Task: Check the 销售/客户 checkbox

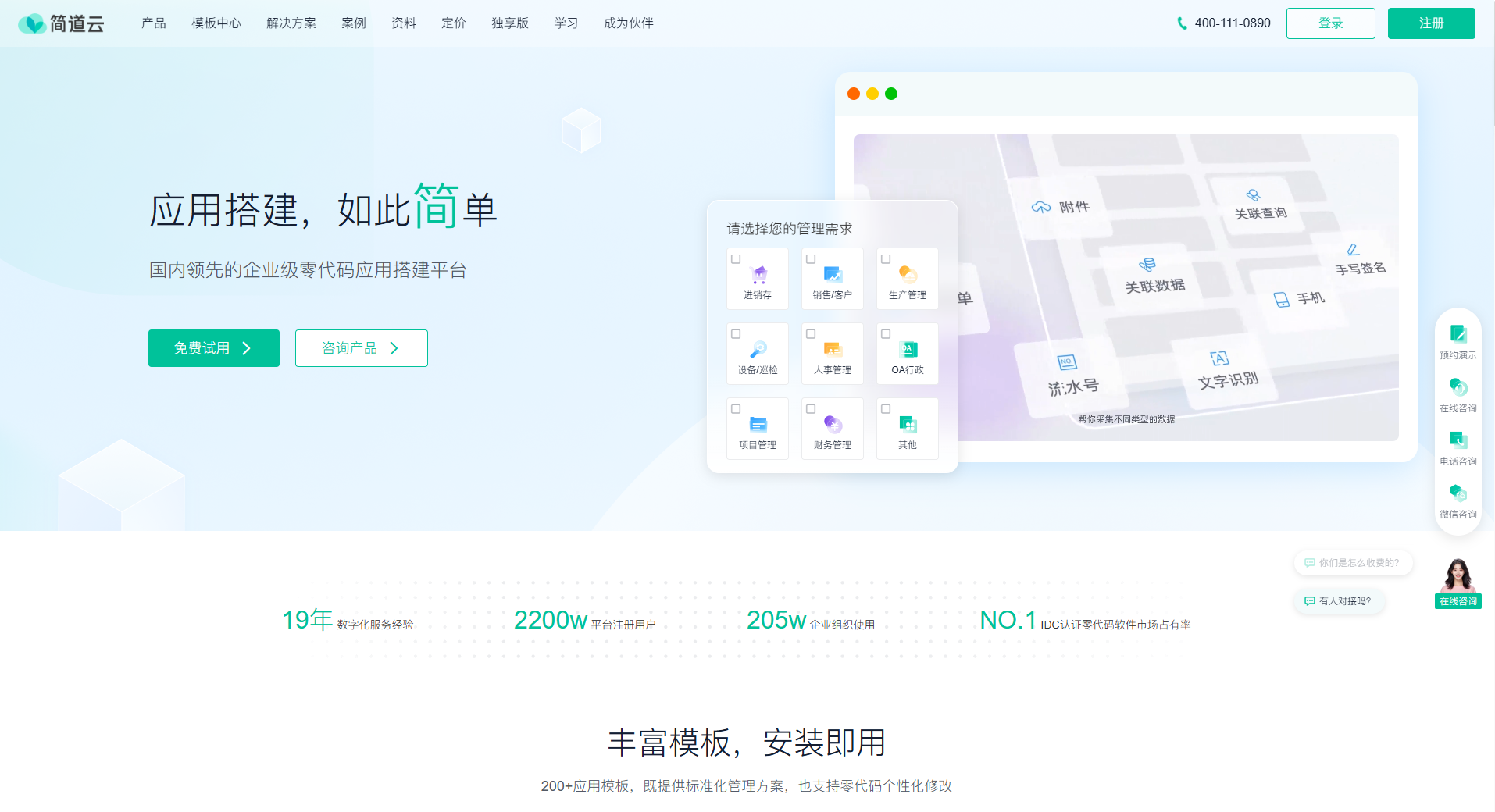Action: 811,259
